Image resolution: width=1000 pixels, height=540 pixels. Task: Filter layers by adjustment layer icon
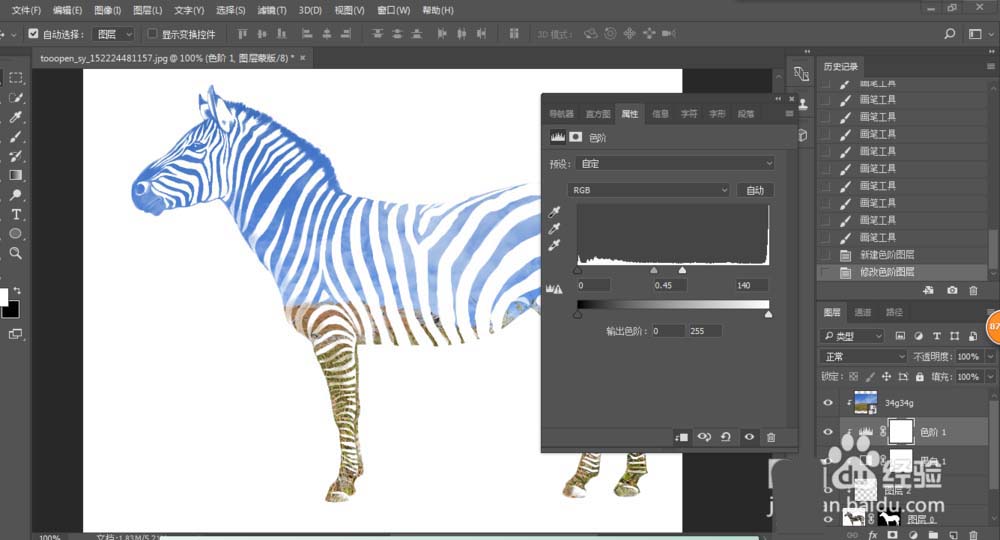click(918, 336)
